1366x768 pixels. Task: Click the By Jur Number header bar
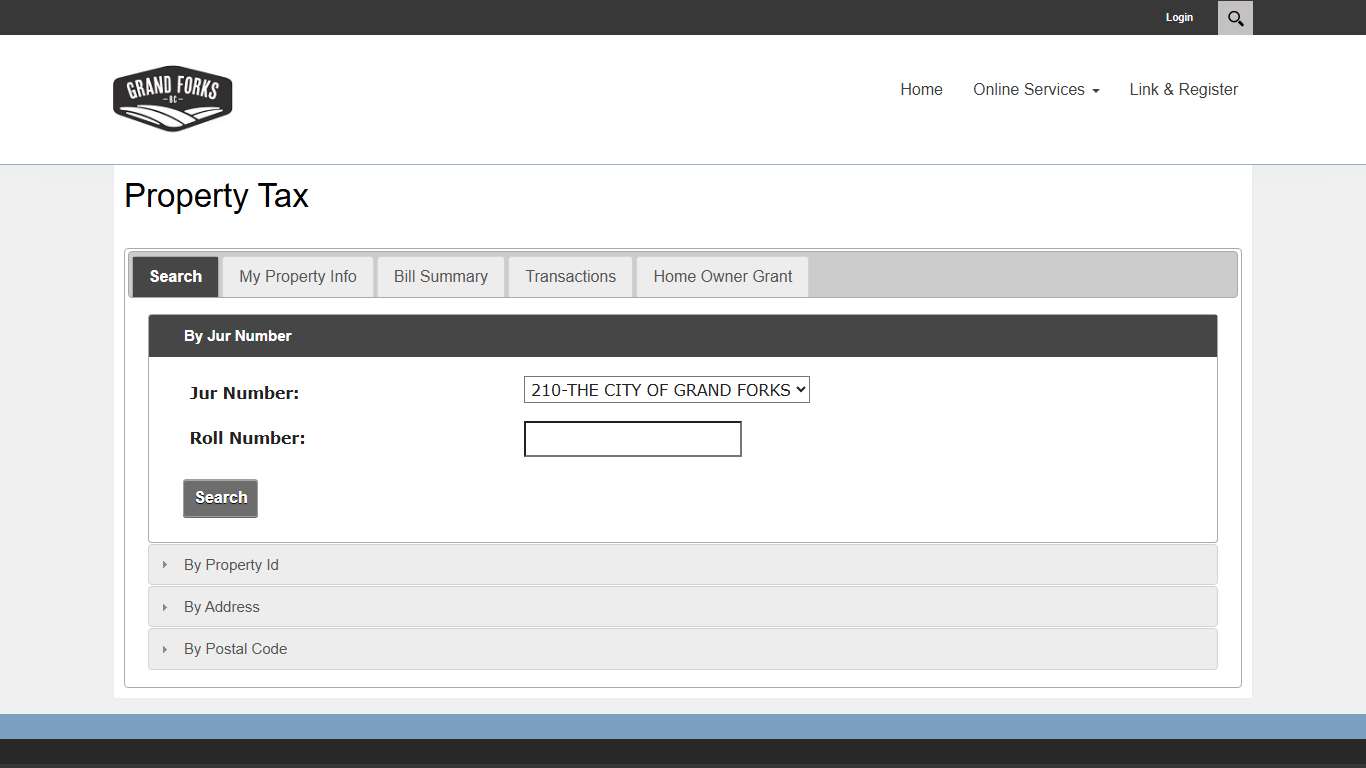[x=683, y=335]
